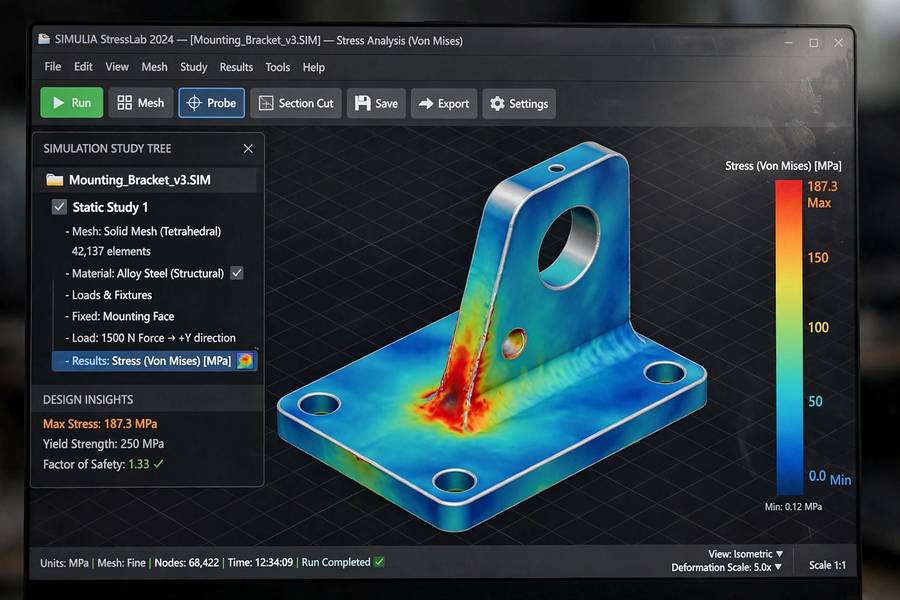
Task: Click Units: MPa in status bar
Action: 64,563
